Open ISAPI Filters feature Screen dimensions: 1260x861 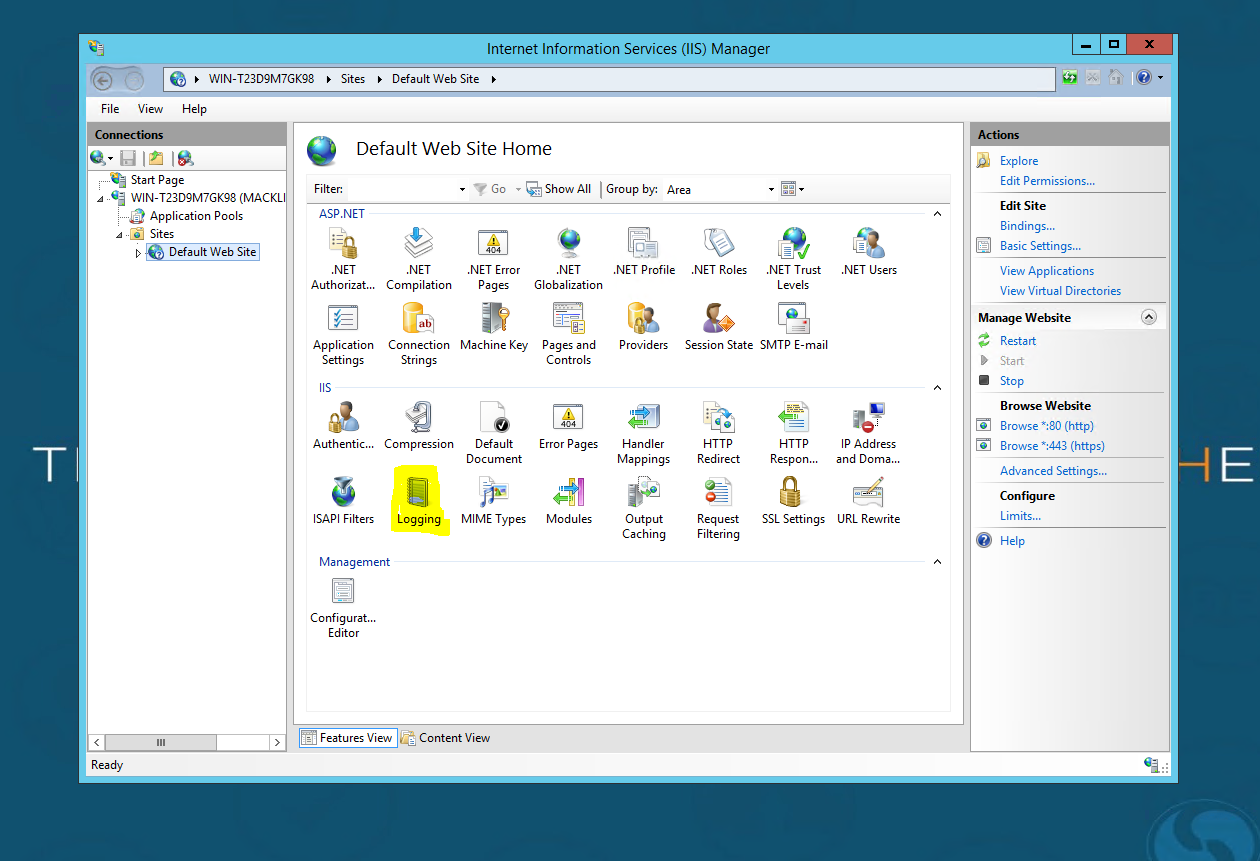point(343,500)
